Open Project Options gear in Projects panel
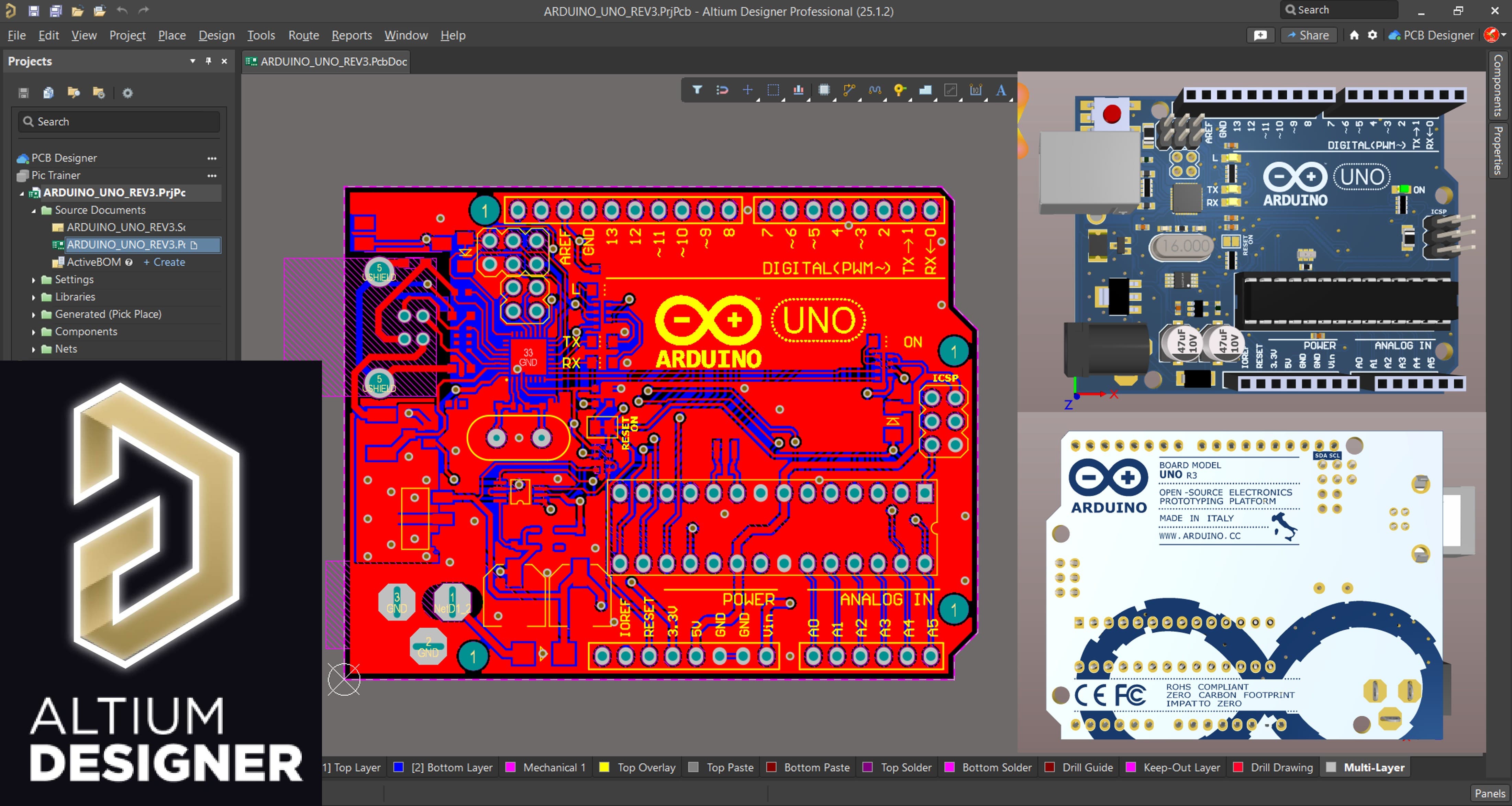Screen dimensions: 1512x806 [127, 93]
